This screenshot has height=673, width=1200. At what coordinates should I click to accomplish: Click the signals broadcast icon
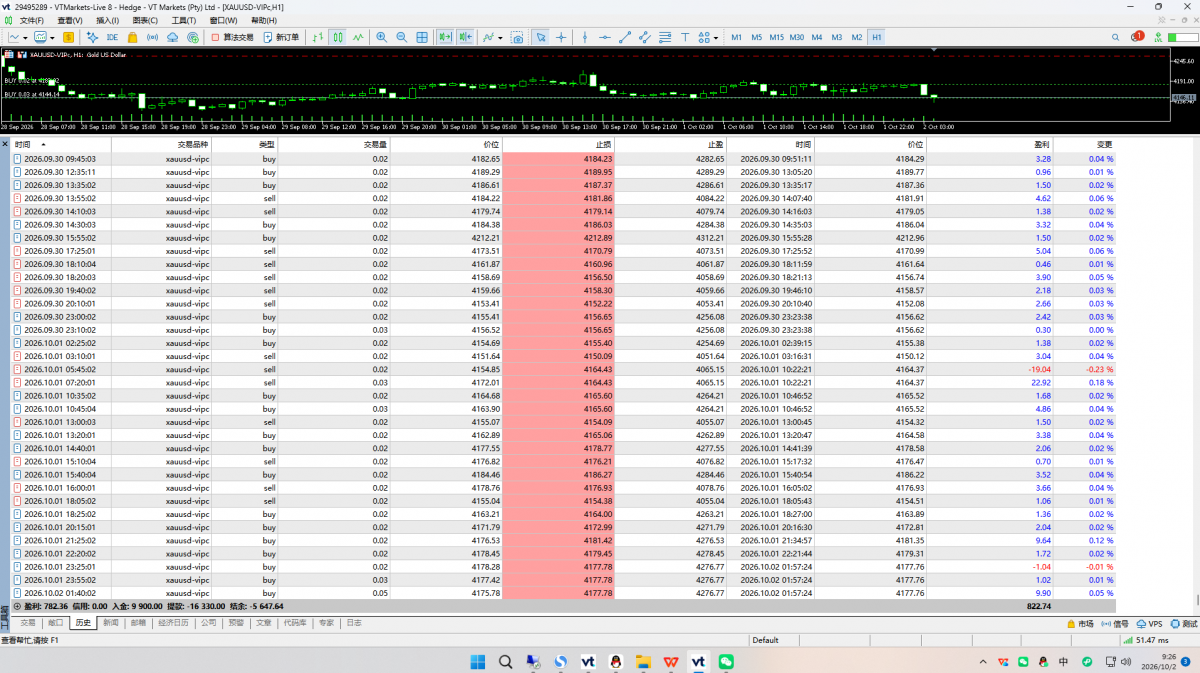[152, 37]
